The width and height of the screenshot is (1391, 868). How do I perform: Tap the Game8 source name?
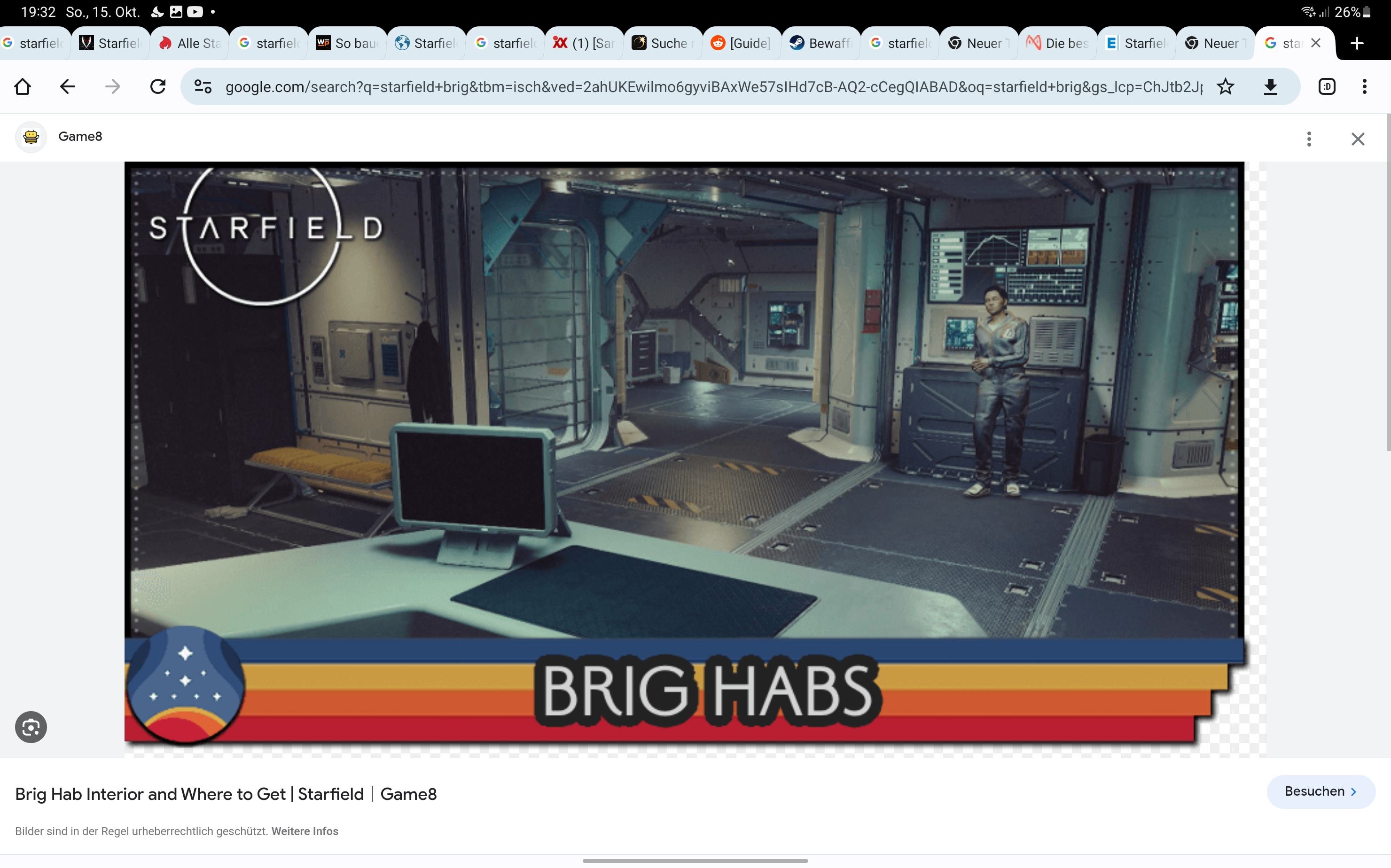80,137
